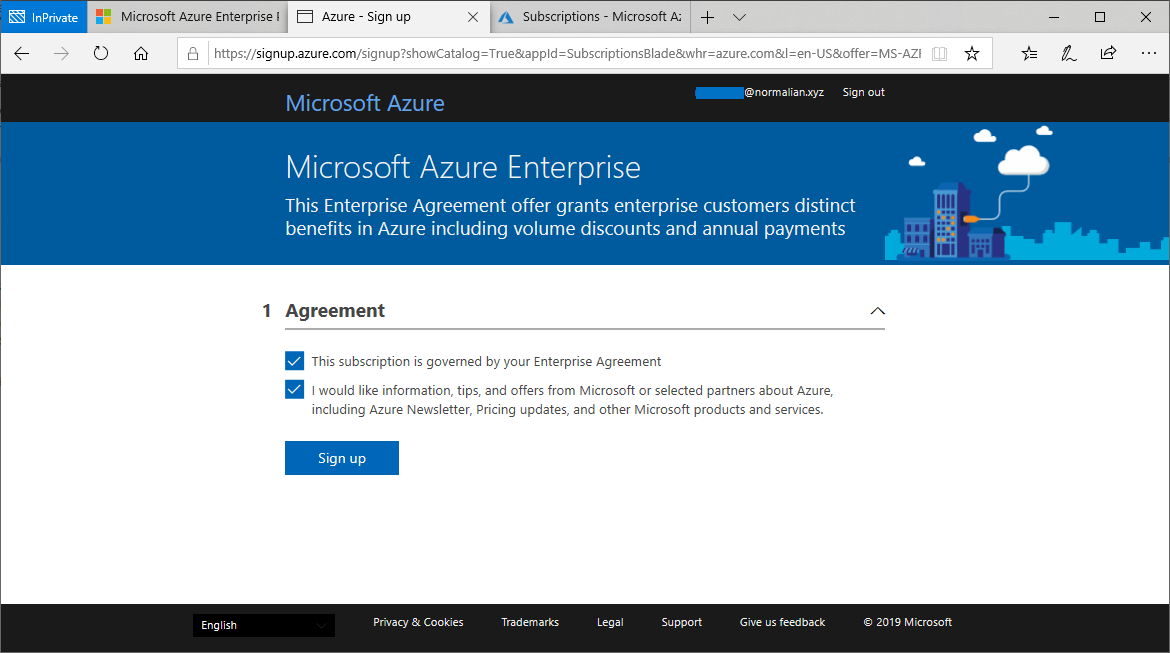This screenshot has height=653, width=1170.
Task: Switch to Microsoft Azure Enterprise tab
Action: pyautogui.click(x=190, y=17)
